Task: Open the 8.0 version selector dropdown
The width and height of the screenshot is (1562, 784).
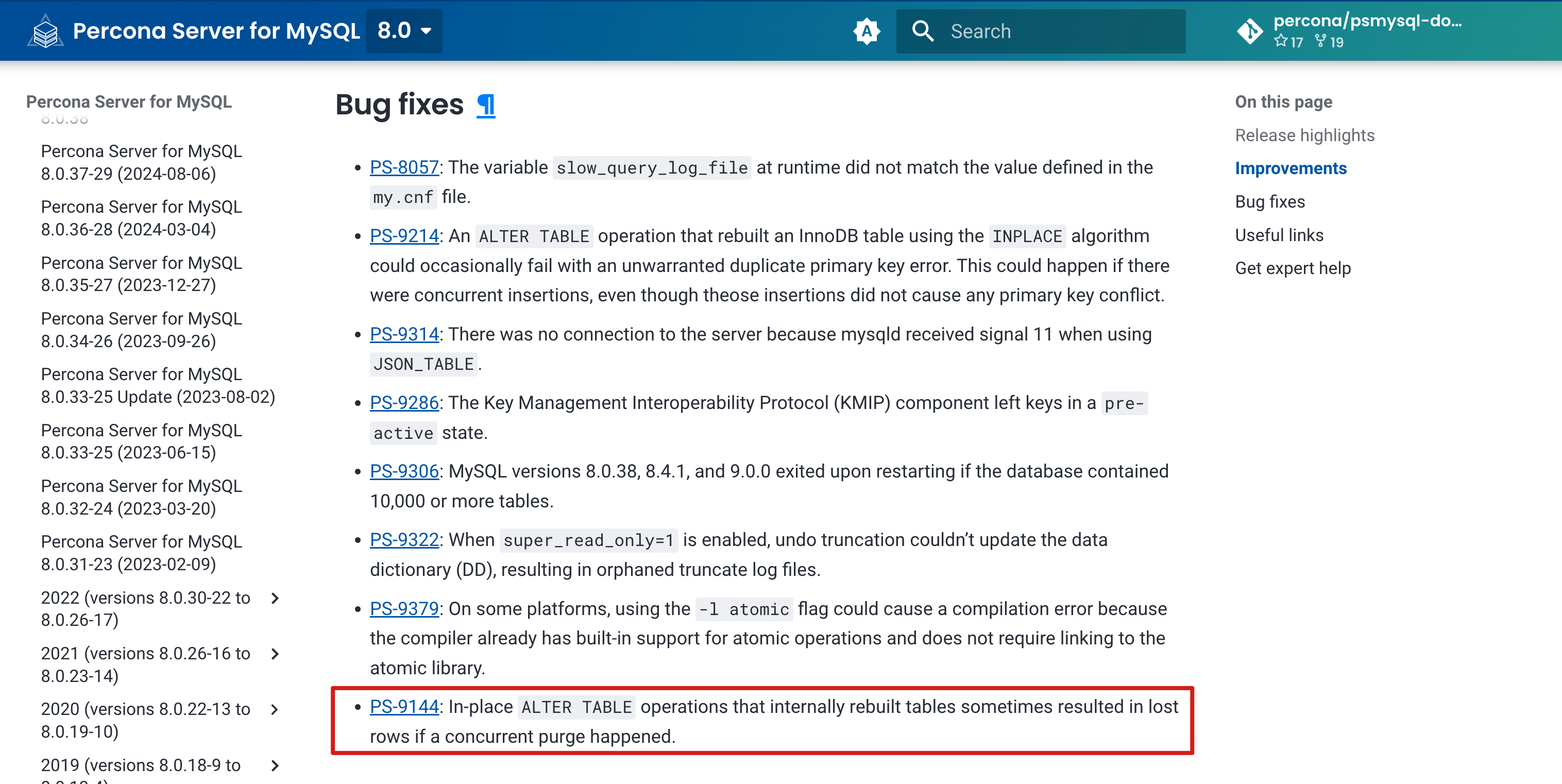Action: click(404, 30)
